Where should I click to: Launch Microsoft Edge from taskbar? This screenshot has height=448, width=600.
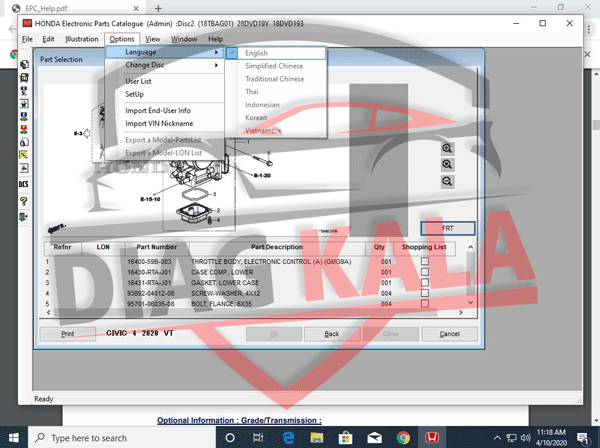point(288,437)
